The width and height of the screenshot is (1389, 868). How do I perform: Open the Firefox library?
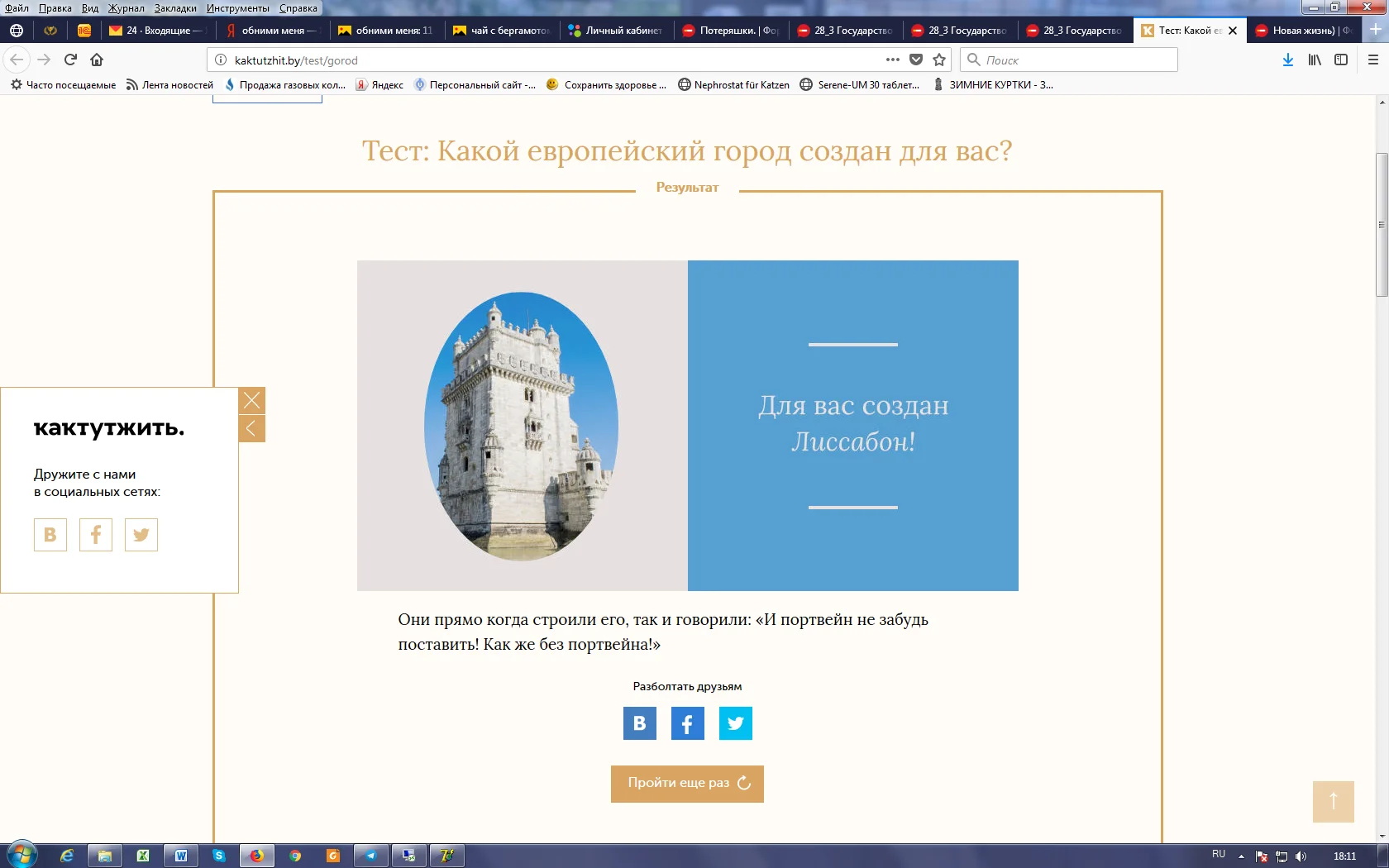click(1315, 60)
